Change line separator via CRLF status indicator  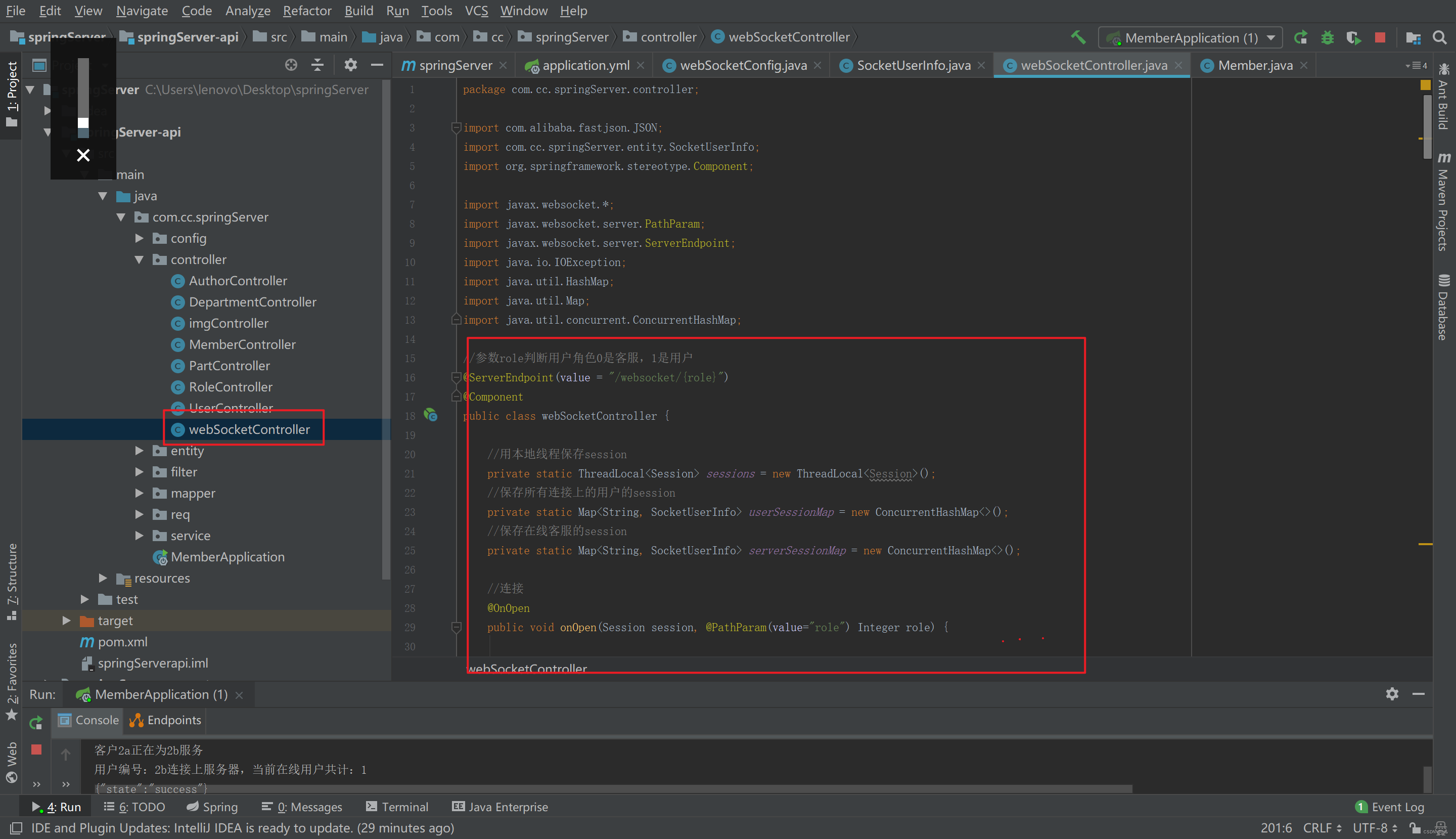[1319, 827]
